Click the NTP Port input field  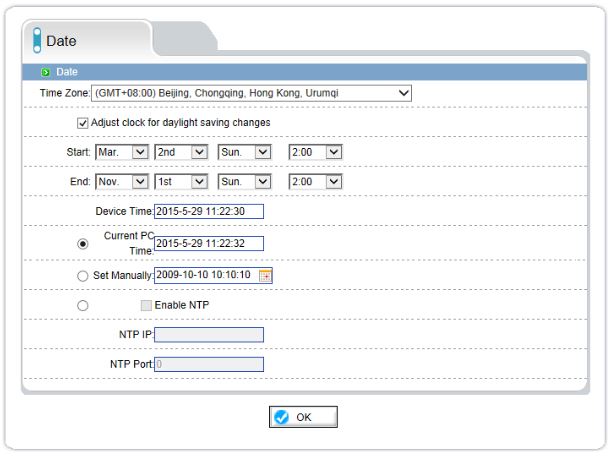pos(209,365)
